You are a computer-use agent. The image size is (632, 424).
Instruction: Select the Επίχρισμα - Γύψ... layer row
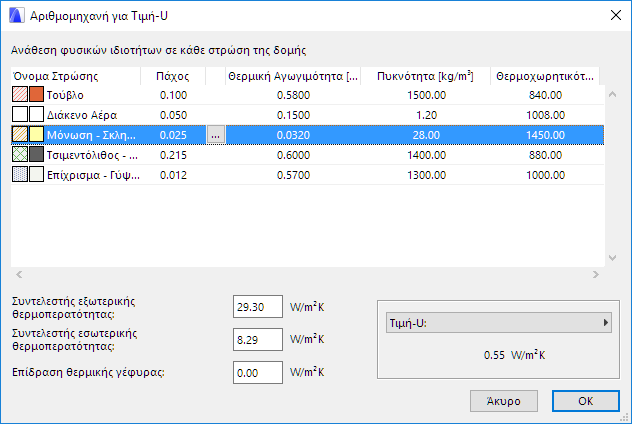(300, 175)
